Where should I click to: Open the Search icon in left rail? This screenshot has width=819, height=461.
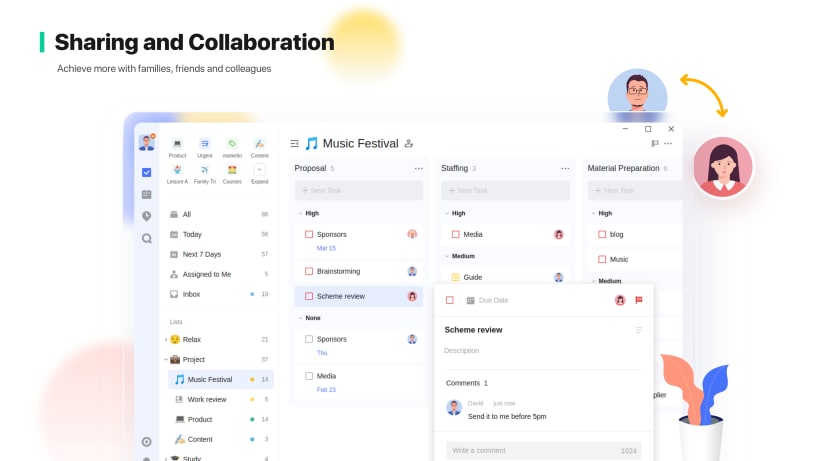(147, 239)
